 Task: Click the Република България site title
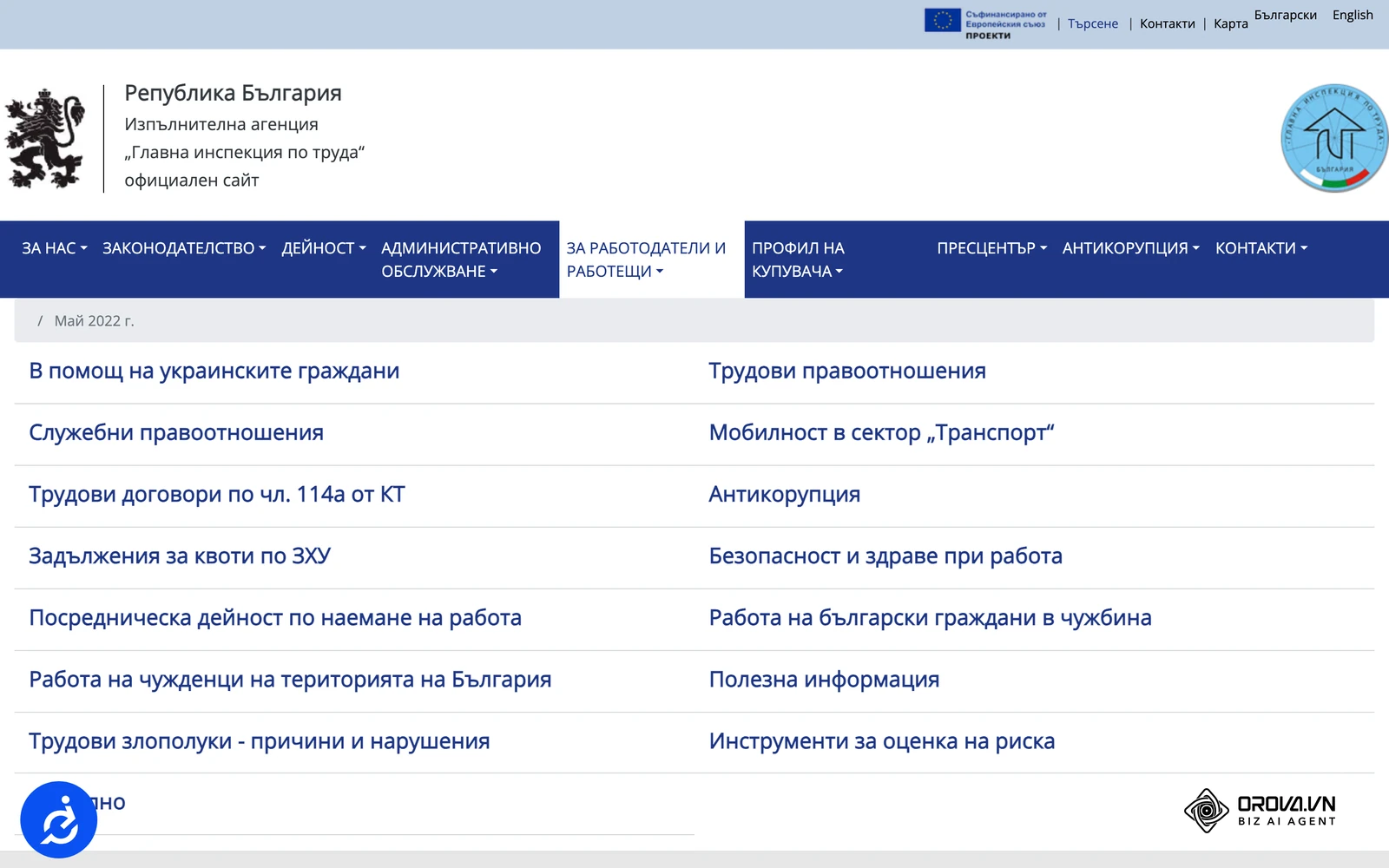pyautogui.click(x=233, y=93)
